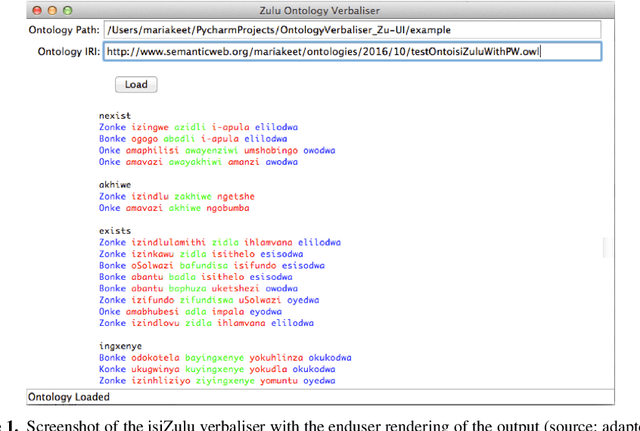Viewport: 640px width, 431px height.
Task: Click the sentence 'Bonke abantu baphuza uketshezi owodwa'
Action: [x=205, y=289]
